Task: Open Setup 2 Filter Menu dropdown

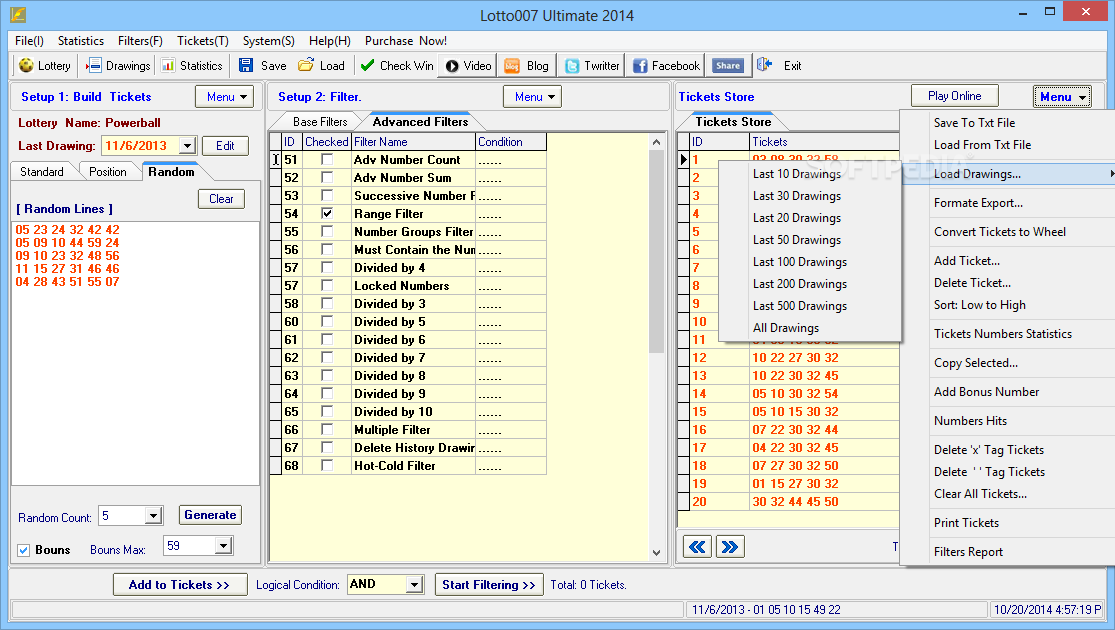Action: click(x=532, y=97)
